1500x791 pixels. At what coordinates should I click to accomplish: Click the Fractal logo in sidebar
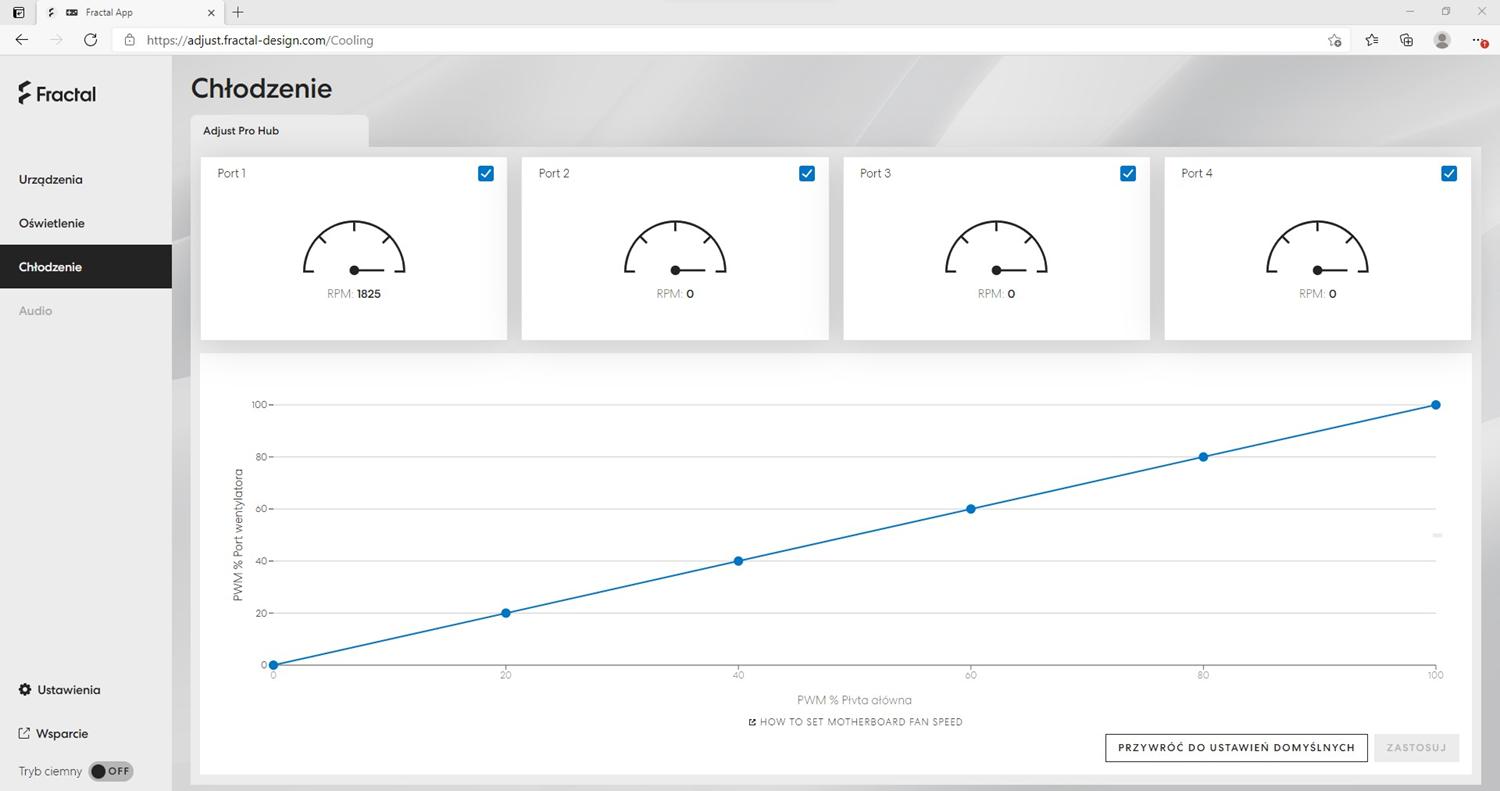(57, 94)
